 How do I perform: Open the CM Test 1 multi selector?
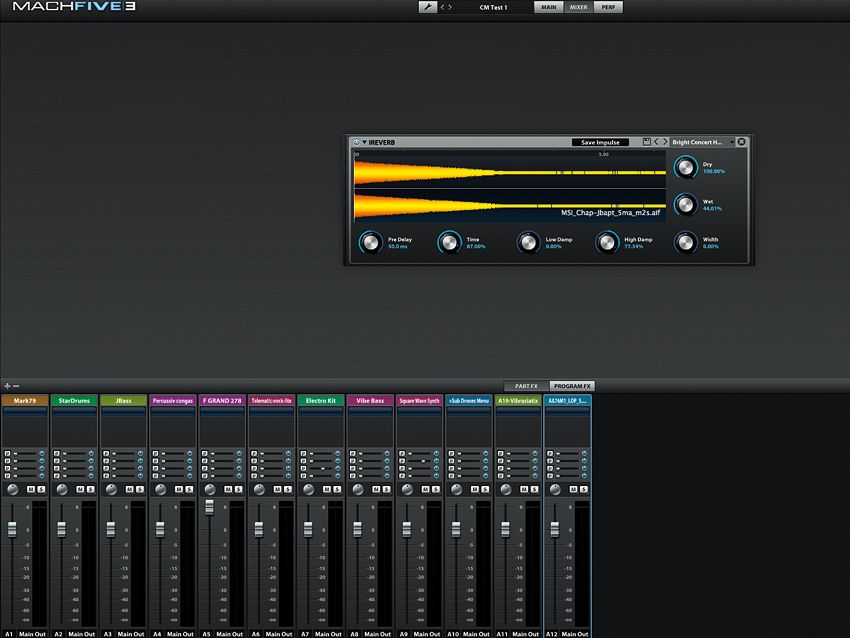click(494, 7)
